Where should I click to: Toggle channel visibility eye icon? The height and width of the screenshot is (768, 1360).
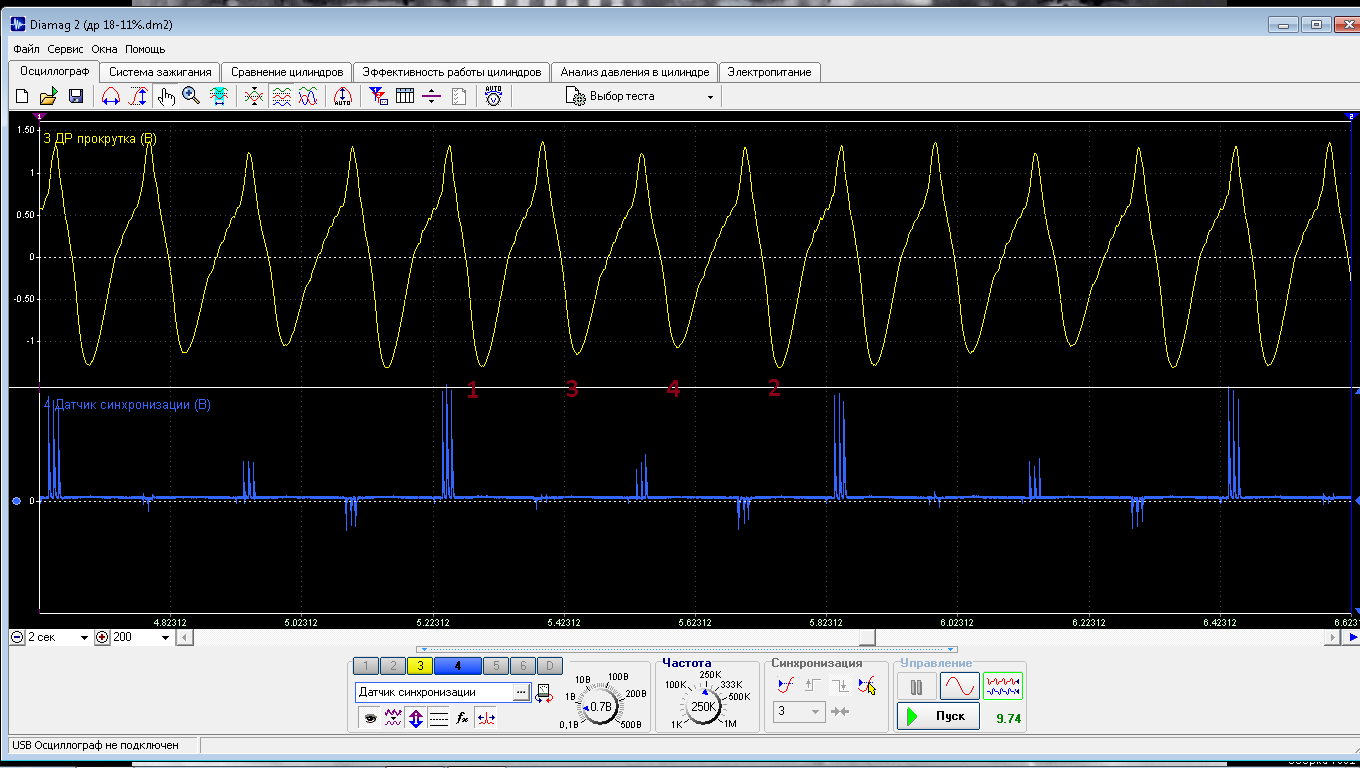point(370,717)
